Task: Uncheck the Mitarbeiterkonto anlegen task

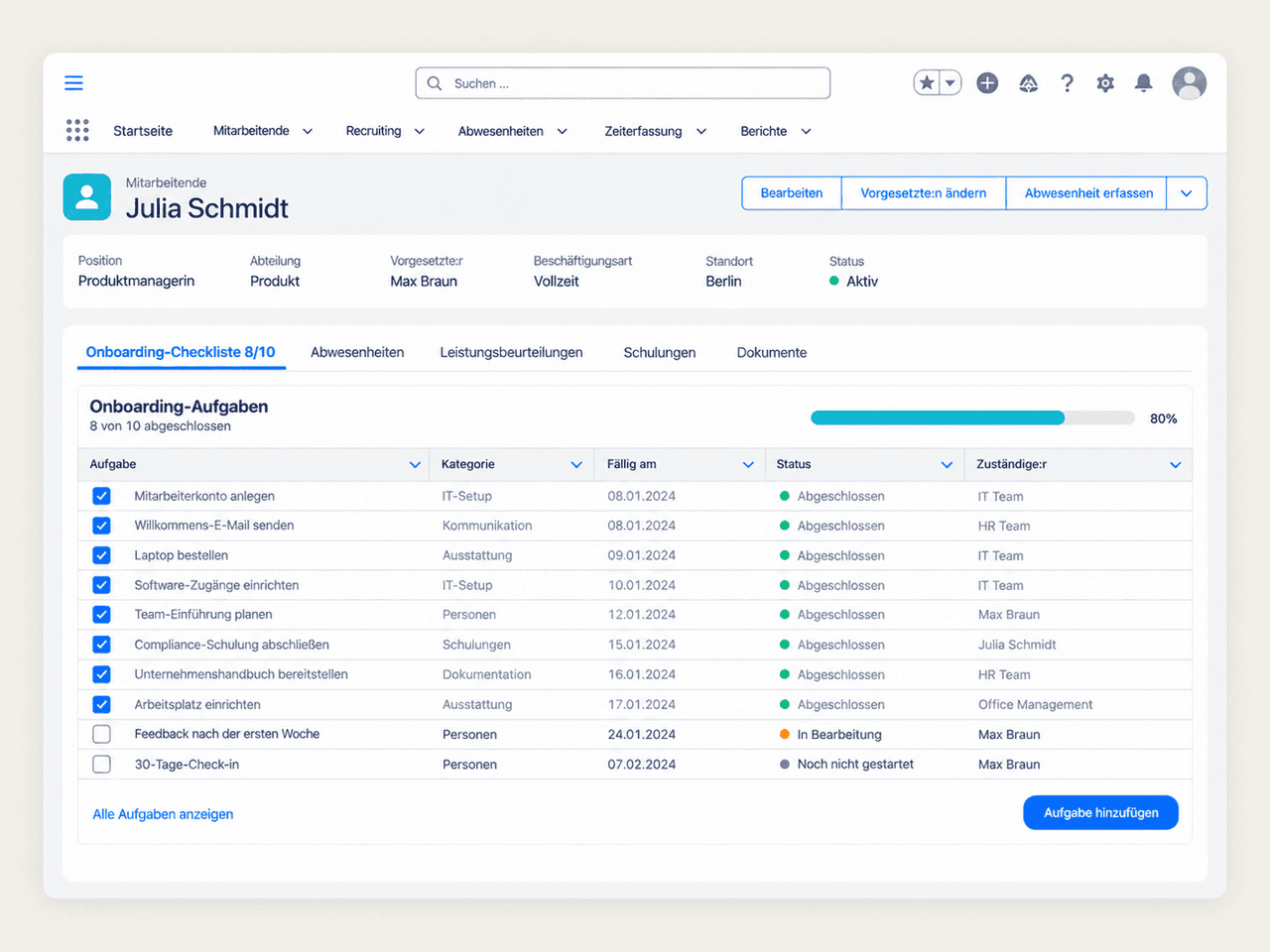Action: 101,496
